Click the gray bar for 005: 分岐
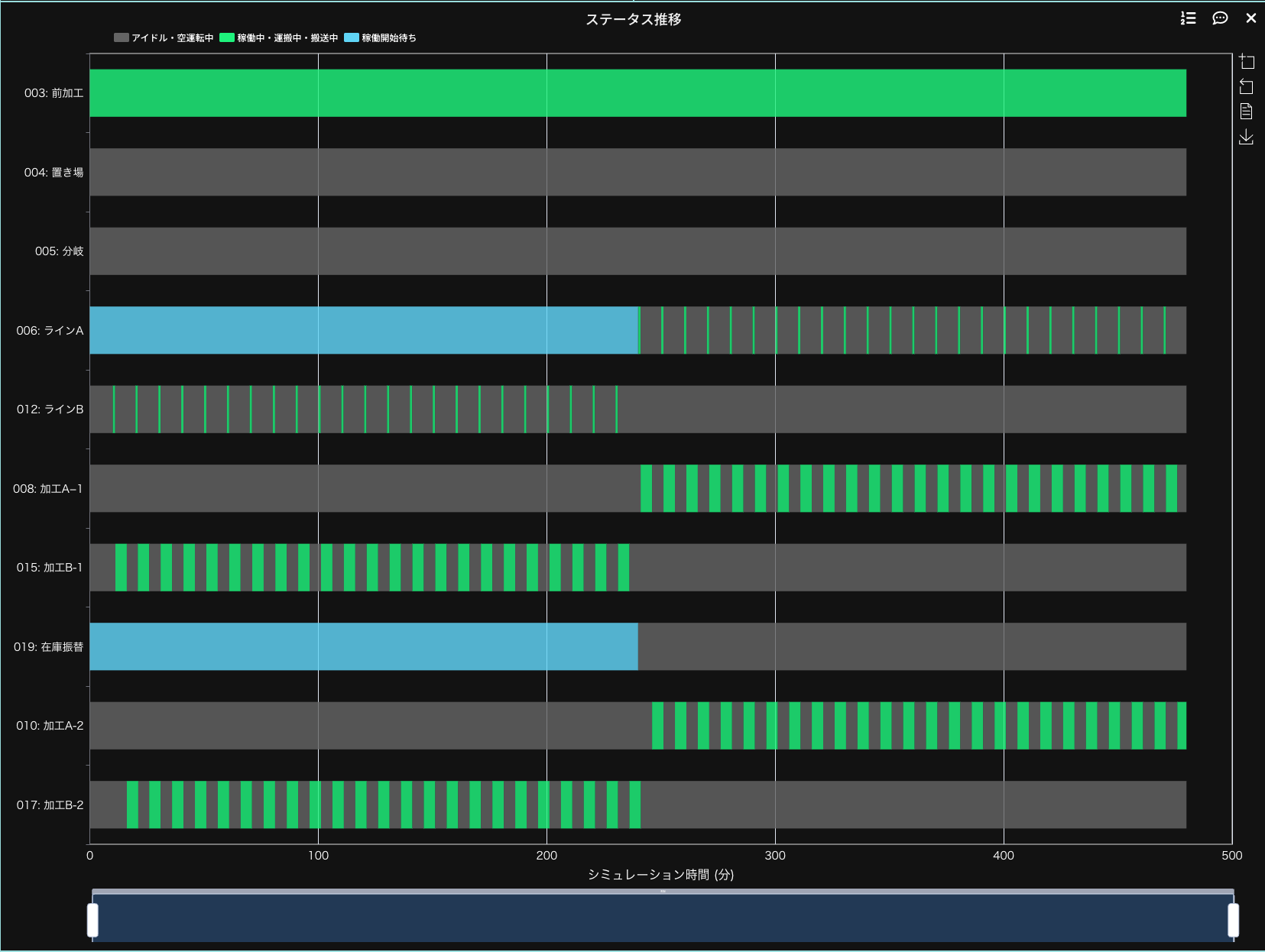This screenshot has width=1265, height=952. [637, 251]
